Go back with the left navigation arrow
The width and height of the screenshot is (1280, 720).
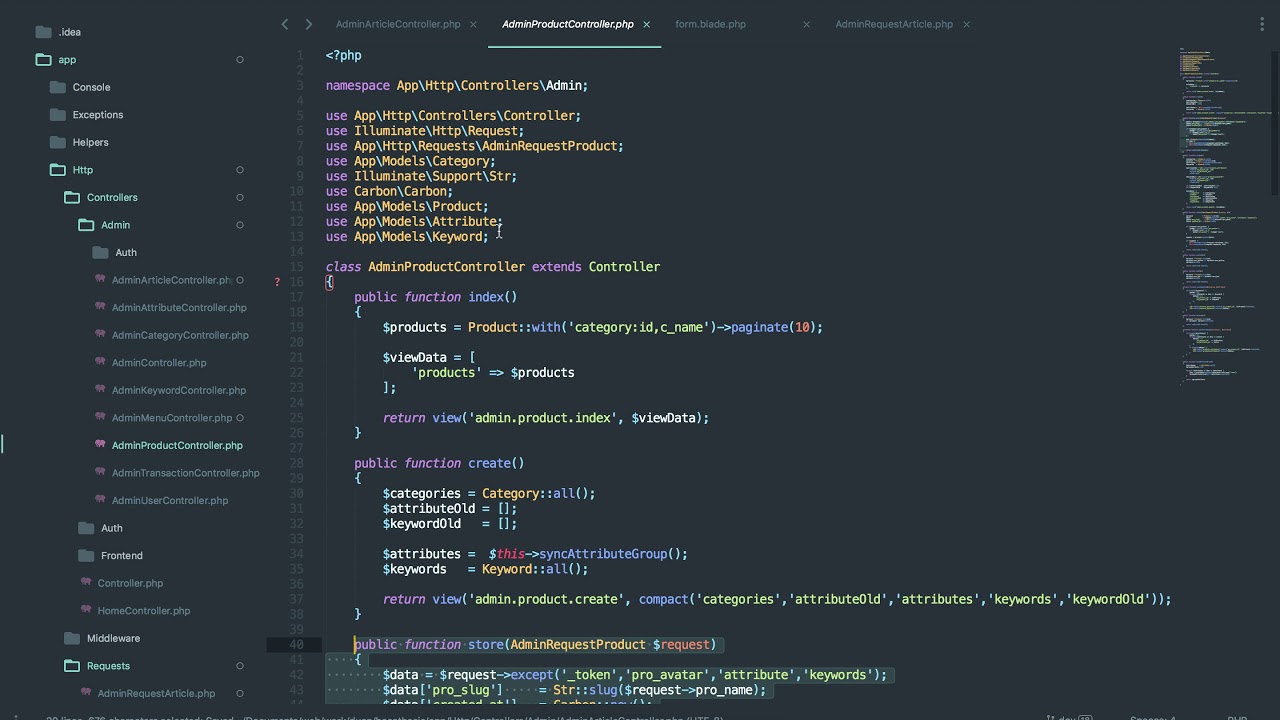285,24
